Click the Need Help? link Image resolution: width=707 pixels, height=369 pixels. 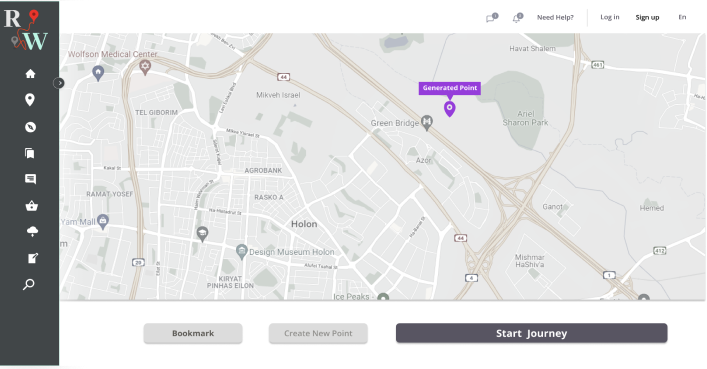pyautogui.click(x=555, y=17)
